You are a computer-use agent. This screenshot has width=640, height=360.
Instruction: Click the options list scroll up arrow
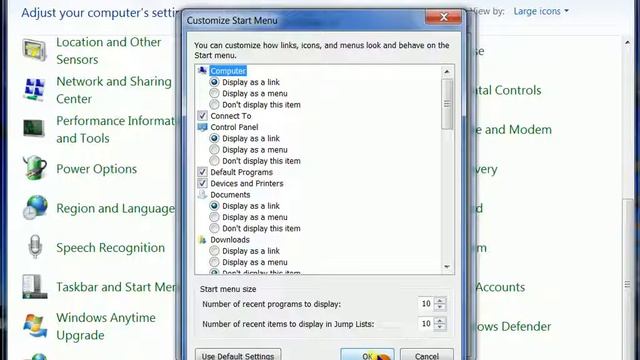click(447, 71)
